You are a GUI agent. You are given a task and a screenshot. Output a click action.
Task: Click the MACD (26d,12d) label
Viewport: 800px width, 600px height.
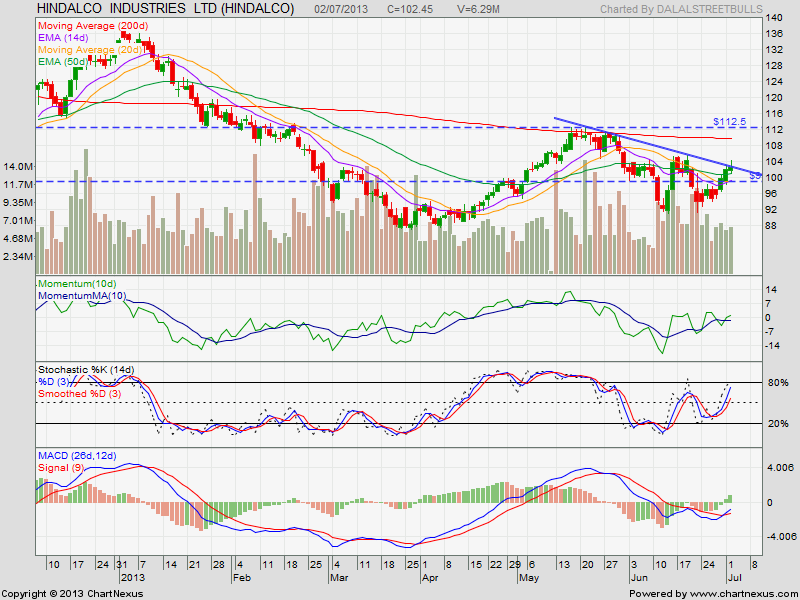[77, 456]
